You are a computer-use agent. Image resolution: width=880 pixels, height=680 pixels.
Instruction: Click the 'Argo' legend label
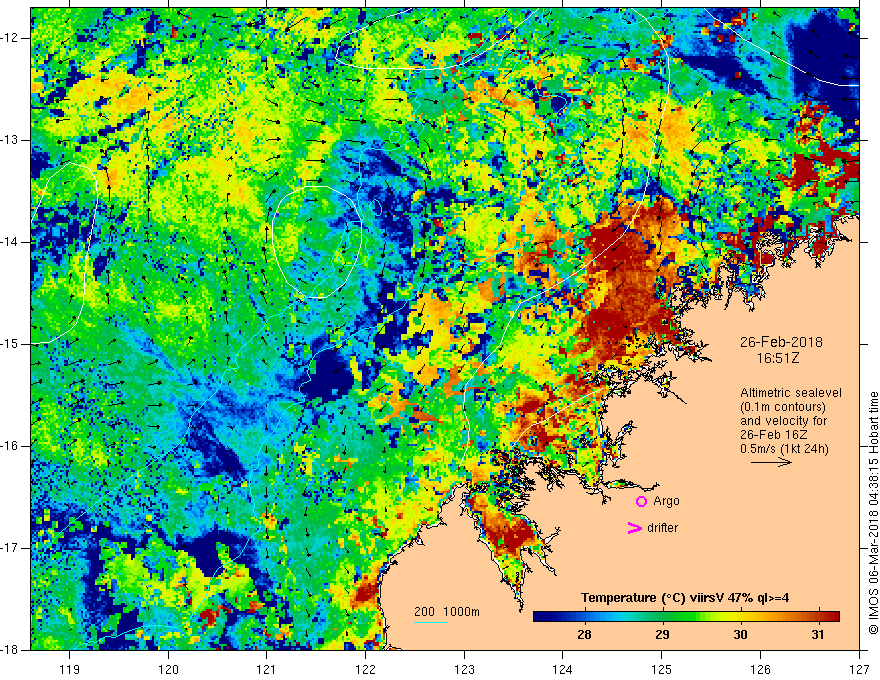coord(666,501)
